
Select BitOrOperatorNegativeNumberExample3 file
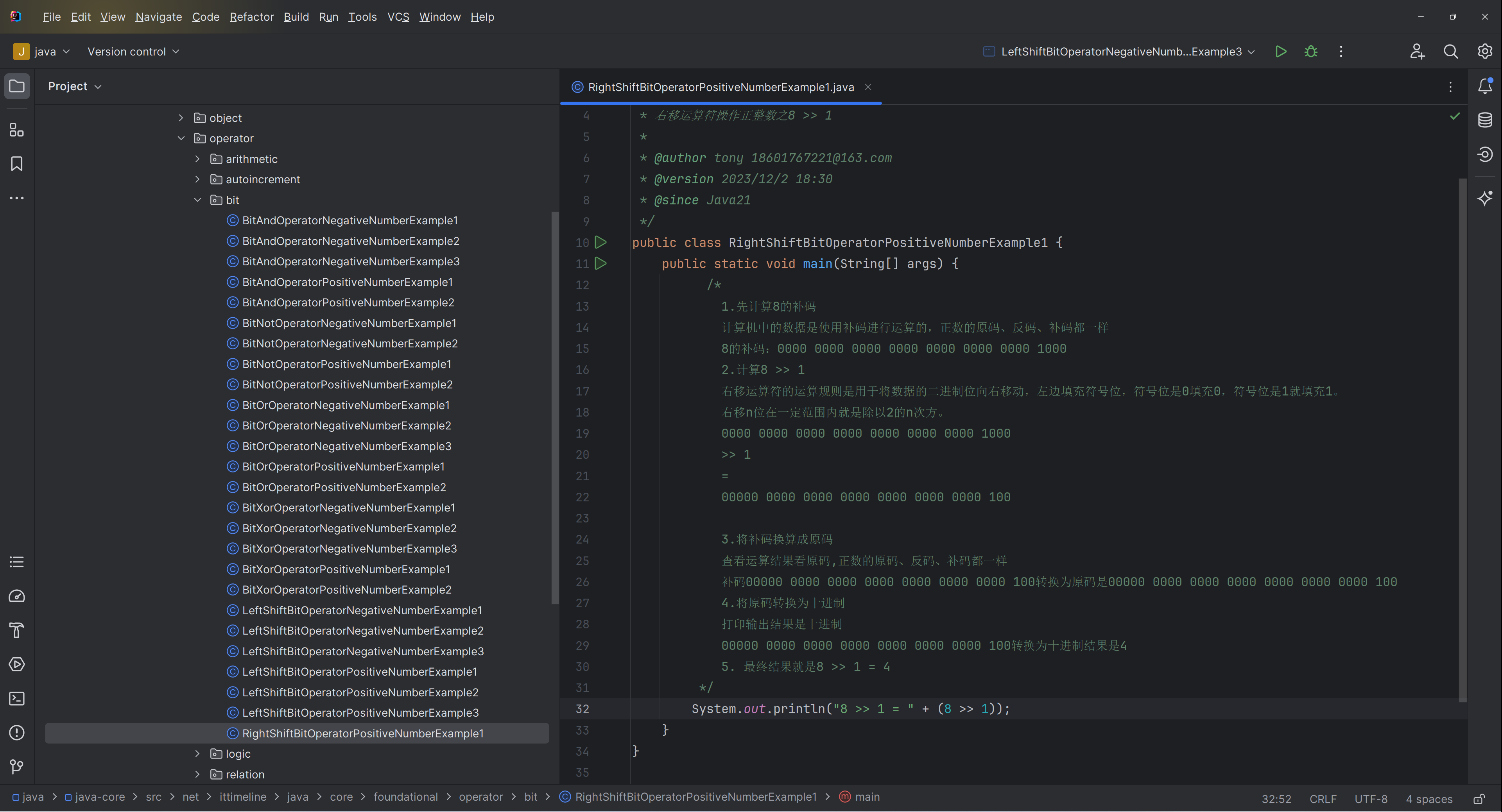tap(346, 446)
